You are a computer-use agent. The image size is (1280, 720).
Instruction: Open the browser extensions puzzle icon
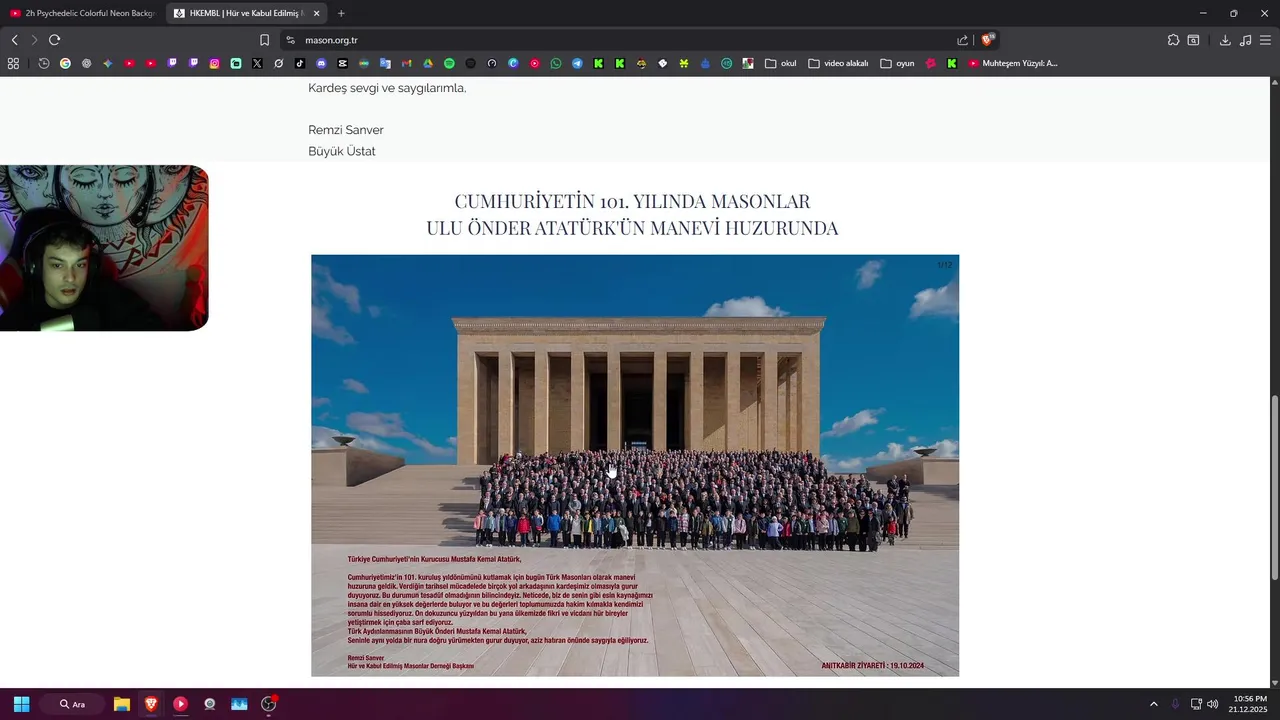click(1173, 40)
